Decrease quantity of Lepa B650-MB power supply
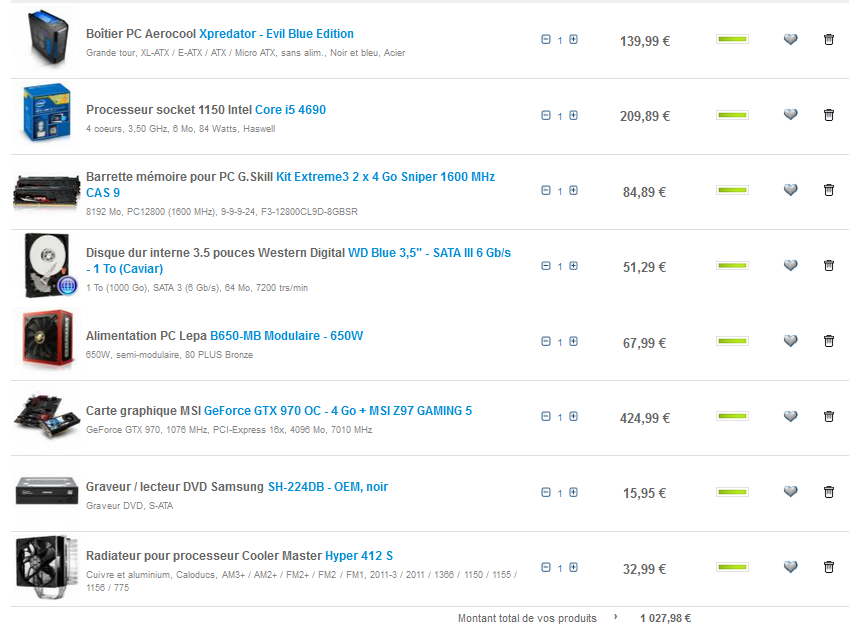This screenshot has width=865, height=629. 546,342
